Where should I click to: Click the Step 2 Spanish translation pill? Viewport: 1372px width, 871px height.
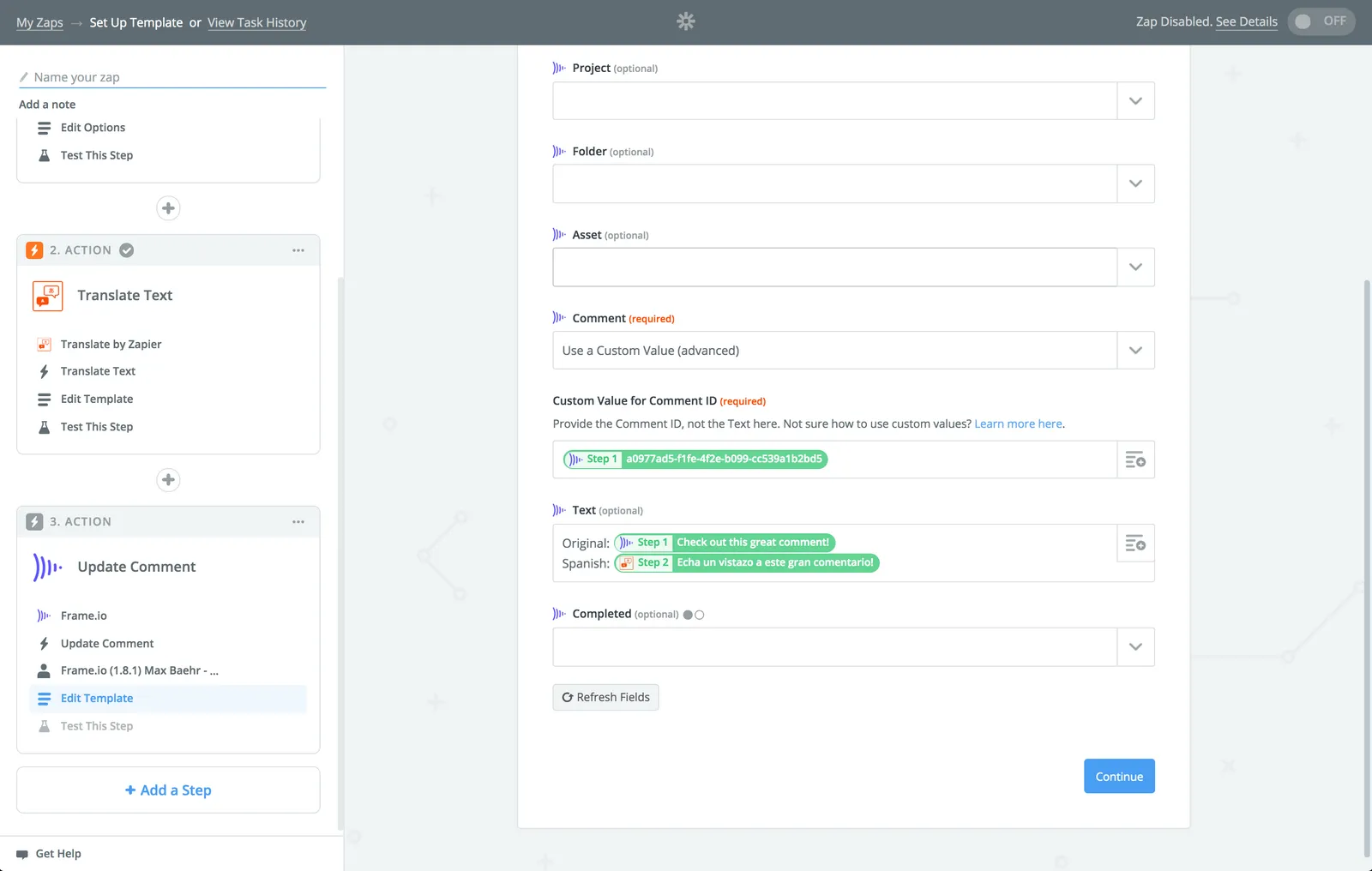pos(747,563)
